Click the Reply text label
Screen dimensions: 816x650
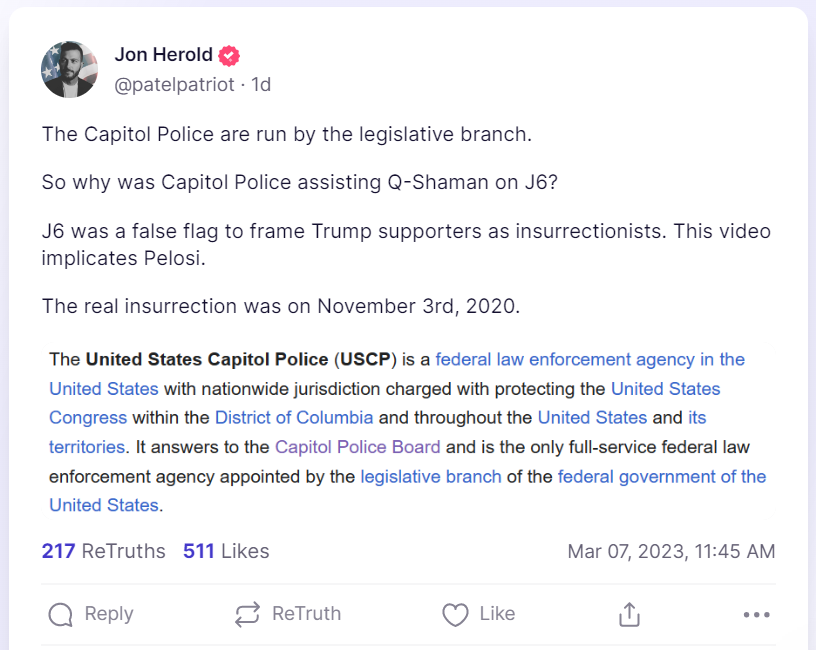pyautogui.click(x=109, y=614)
